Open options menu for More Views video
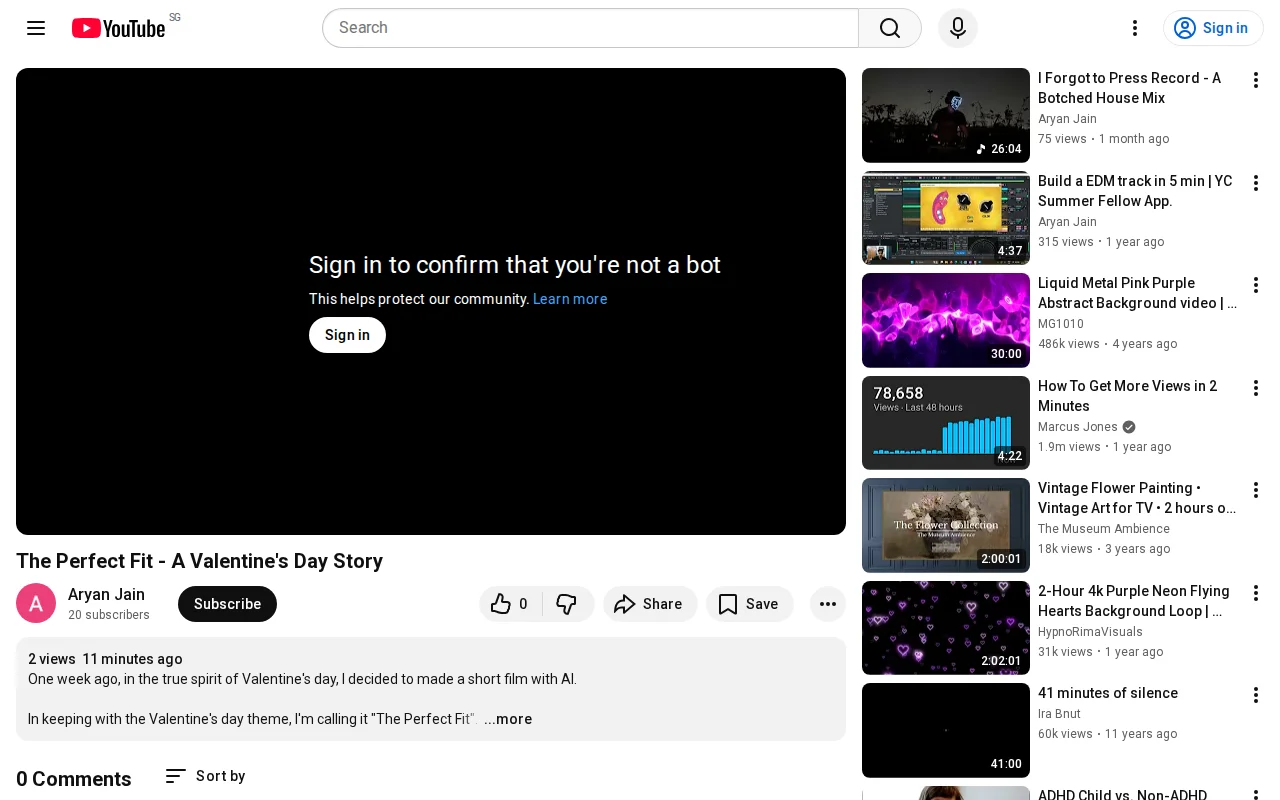The image size is (1280, 800). (1256, 388)
